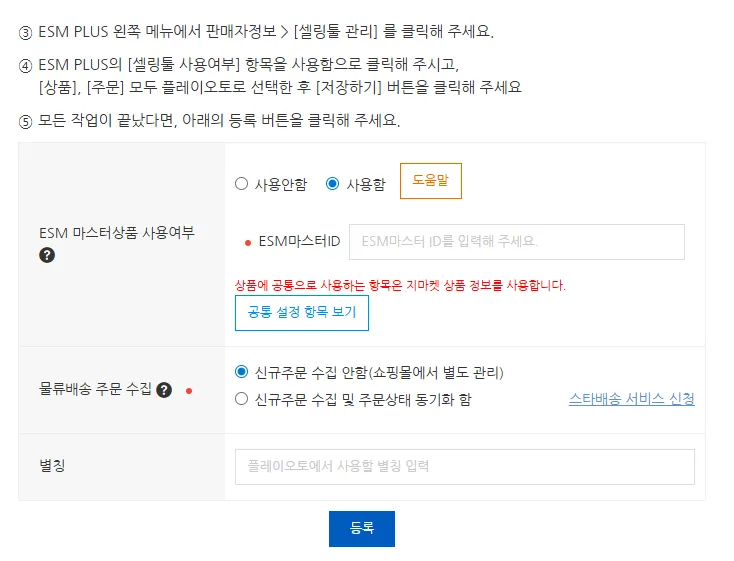This screenshot has height=561, width=734.
Task: Choose 신규주문 수집 및 주문상태 동기화 함
Action: click(241, 399)
